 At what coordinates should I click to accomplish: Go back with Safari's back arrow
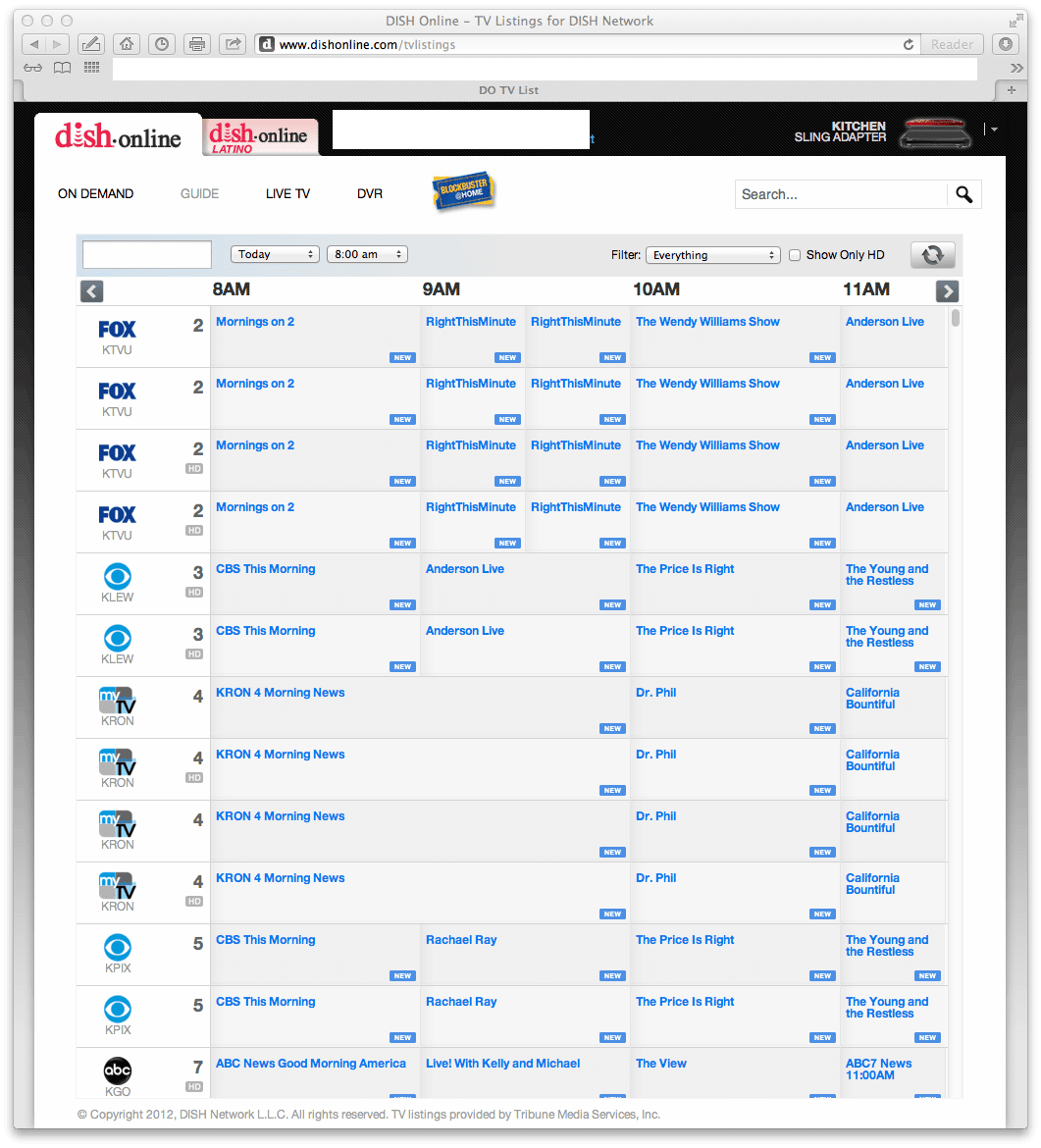pyautogui.click(x=33, y=45)
